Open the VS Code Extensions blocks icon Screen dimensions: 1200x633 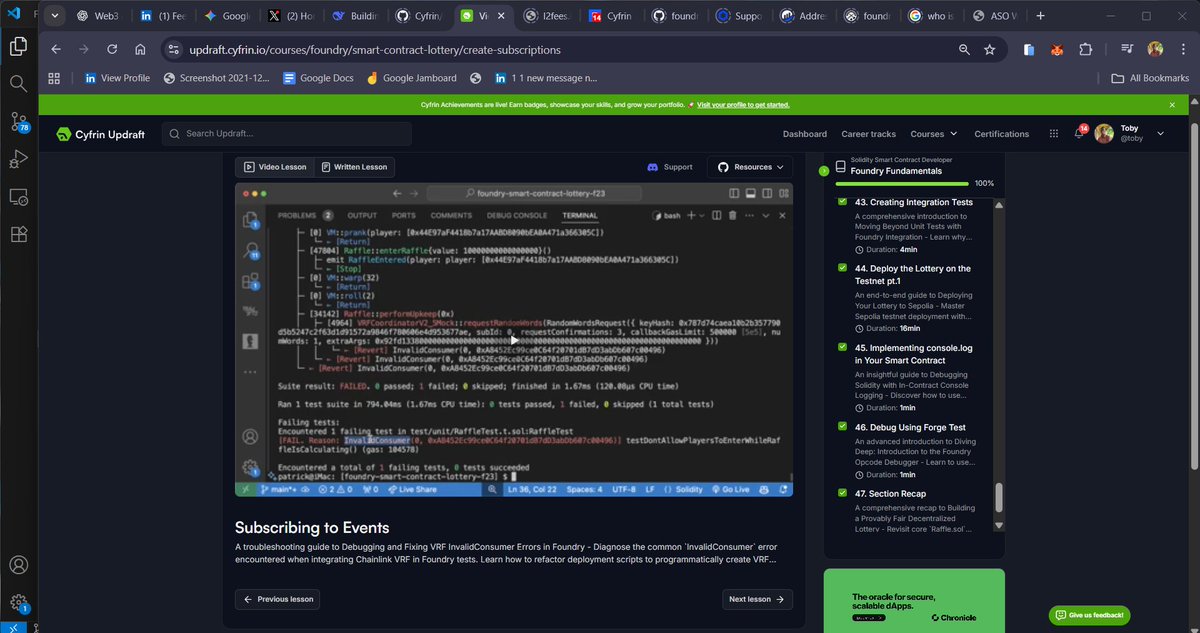[x=18, y=234]
